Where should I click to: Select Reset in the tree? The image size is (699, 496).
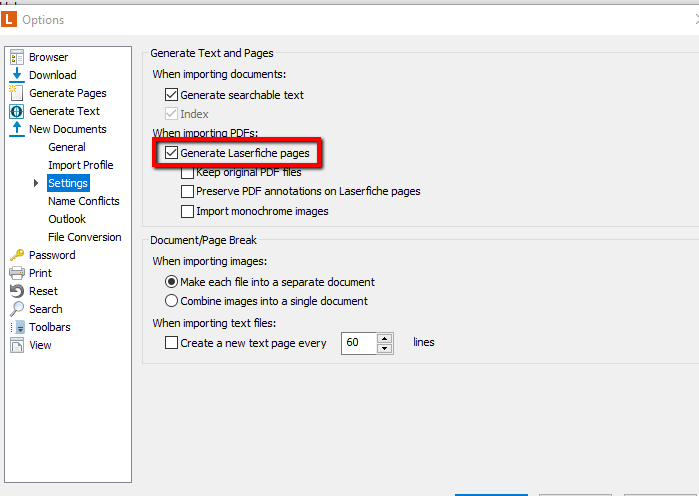point(43,291)
